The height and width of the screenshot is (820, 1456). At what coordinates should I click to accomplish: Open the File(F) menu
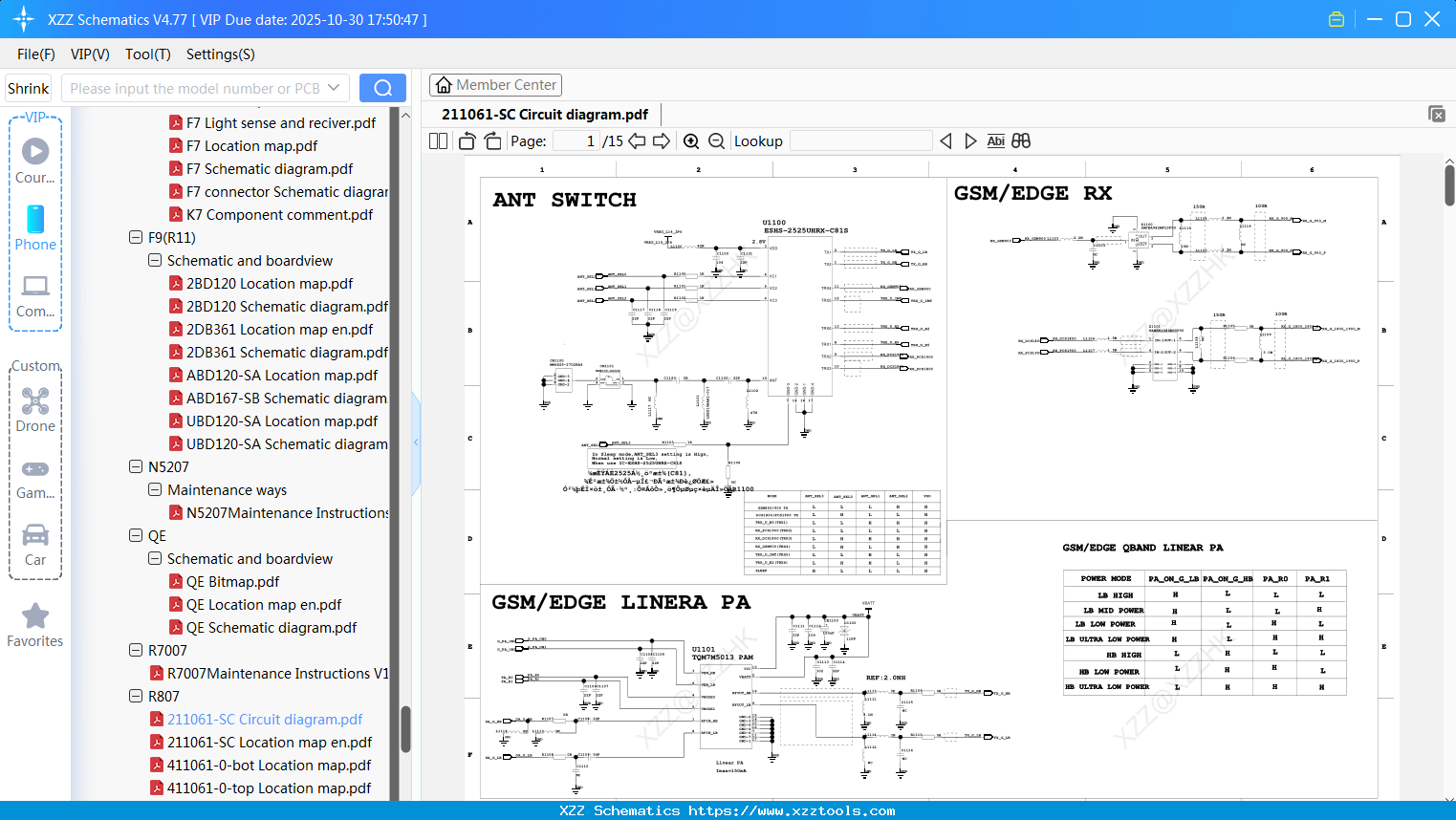(36, 54)
